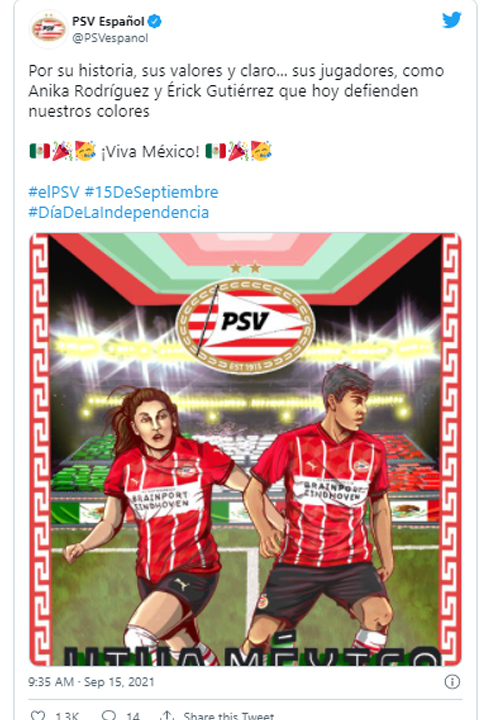This screenshot has width=498, height=720.
Task: Like the tweet with the heart icon
Action: pyautogui.click(x=38, y=715)
